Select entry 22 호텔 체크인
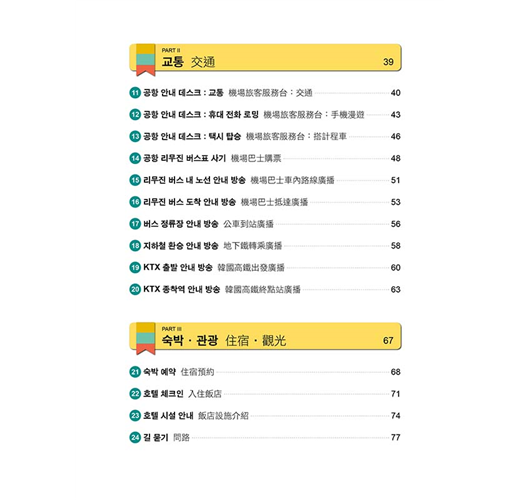 pyautogui.click(x=265, y=394)
